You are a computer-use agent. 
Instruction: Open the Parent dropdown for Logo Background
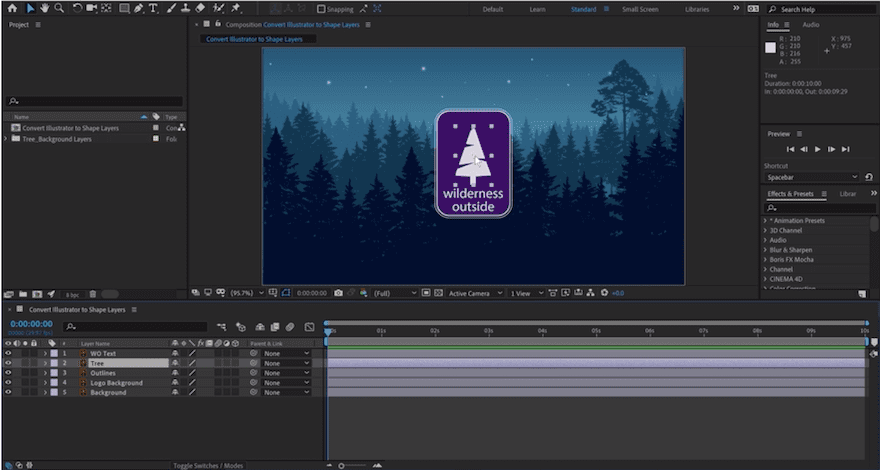pos(287,383)
